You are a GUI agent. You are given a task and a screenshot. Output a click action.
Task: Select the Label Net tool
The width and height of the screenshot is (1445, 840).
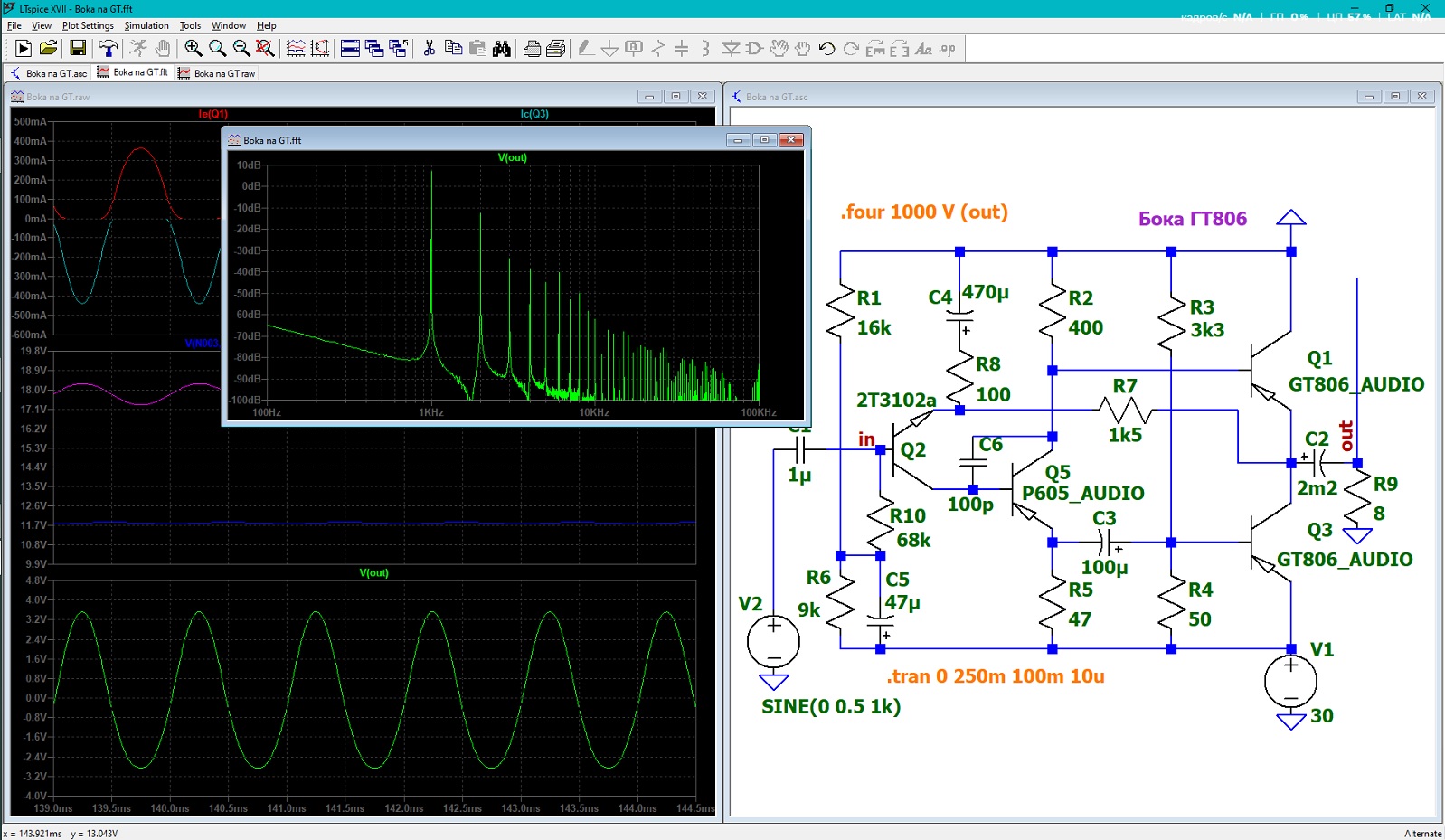pos(635,49)
